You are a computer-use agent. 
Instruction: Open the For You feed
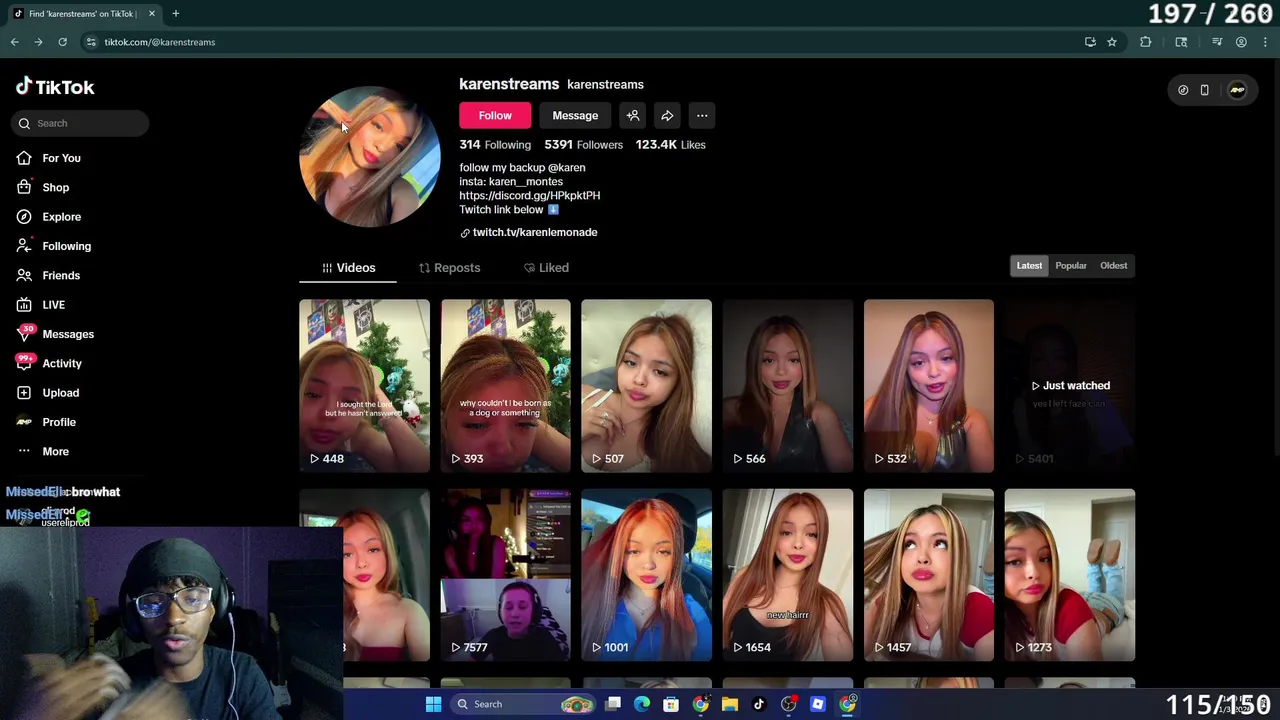coord(48,158)
